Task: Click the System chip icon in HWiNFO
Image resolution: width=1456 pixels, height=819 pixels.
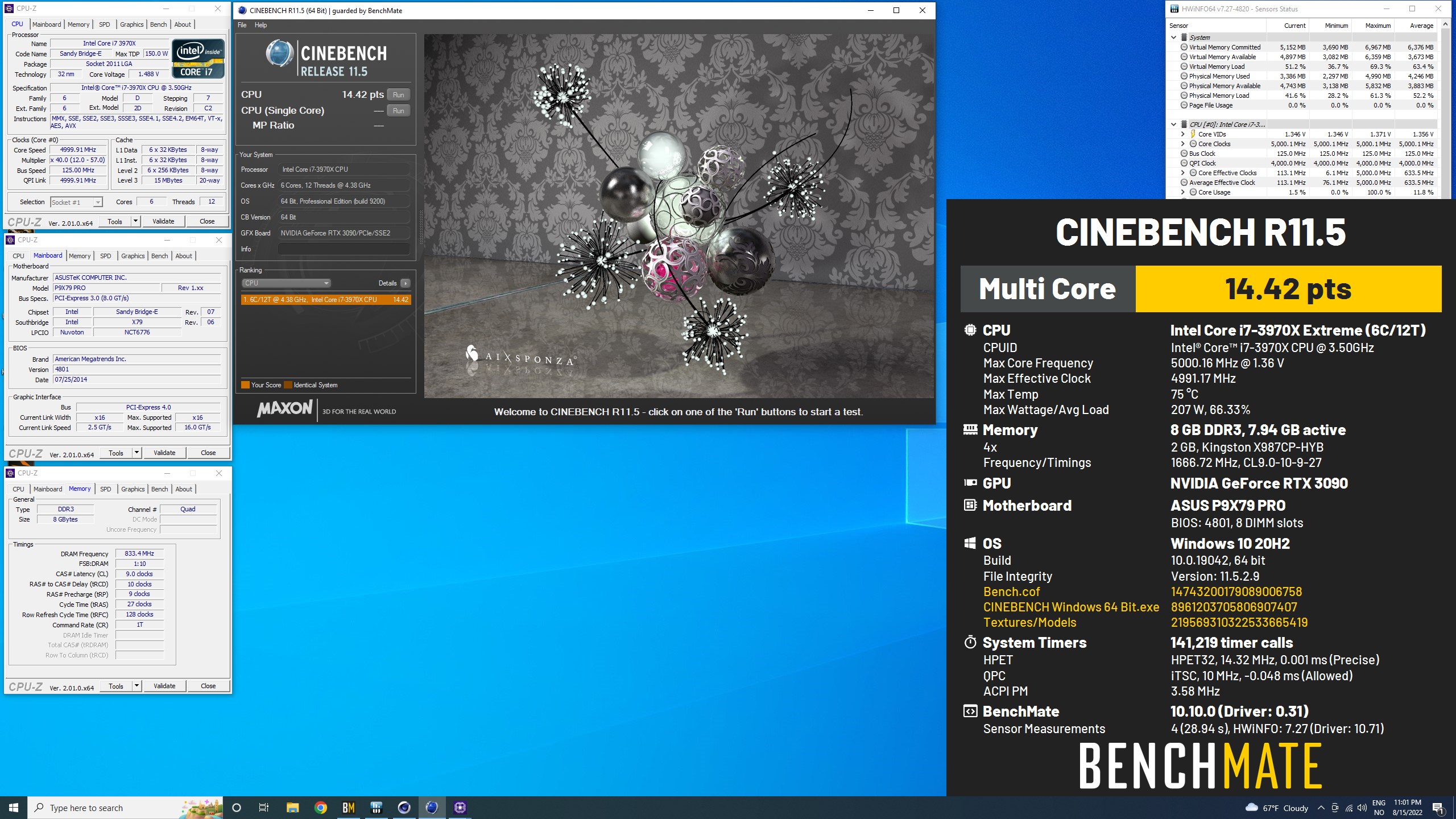Action: pos(1184,37)
